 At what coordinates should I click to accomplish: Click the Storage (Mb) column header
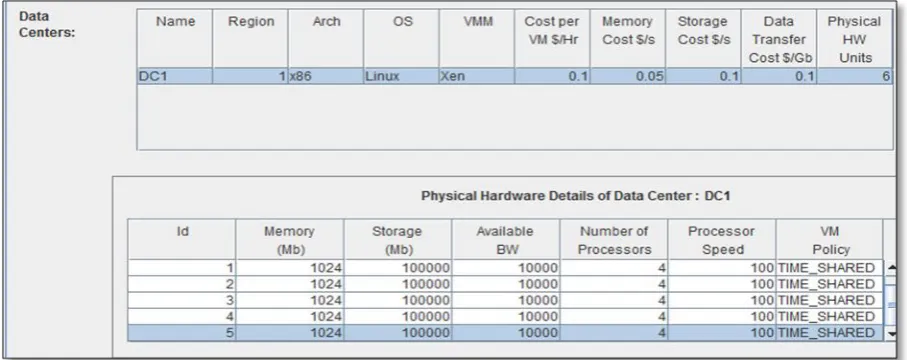(397, 239)
